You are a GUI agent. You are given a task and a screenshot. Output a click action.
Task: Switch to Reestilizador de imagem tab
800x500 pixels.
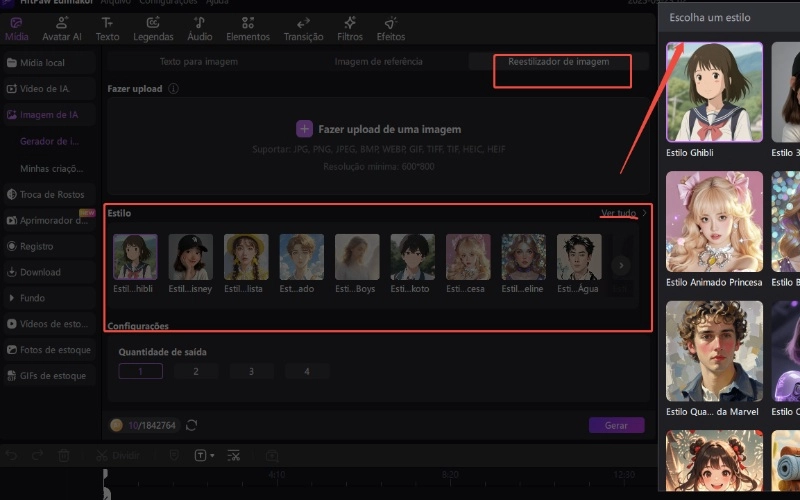(559, 62)
